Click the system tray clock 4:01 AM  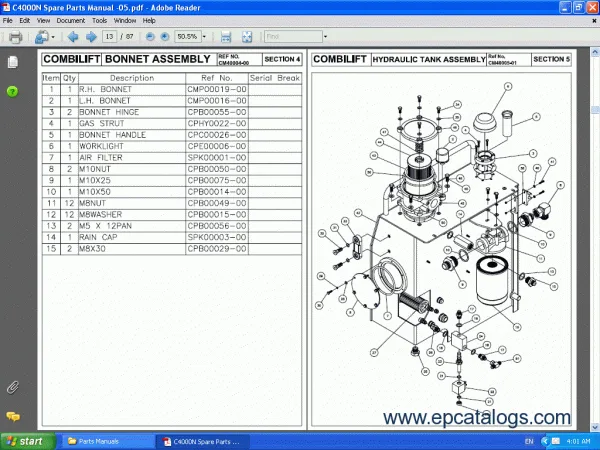tap(578, 442)
